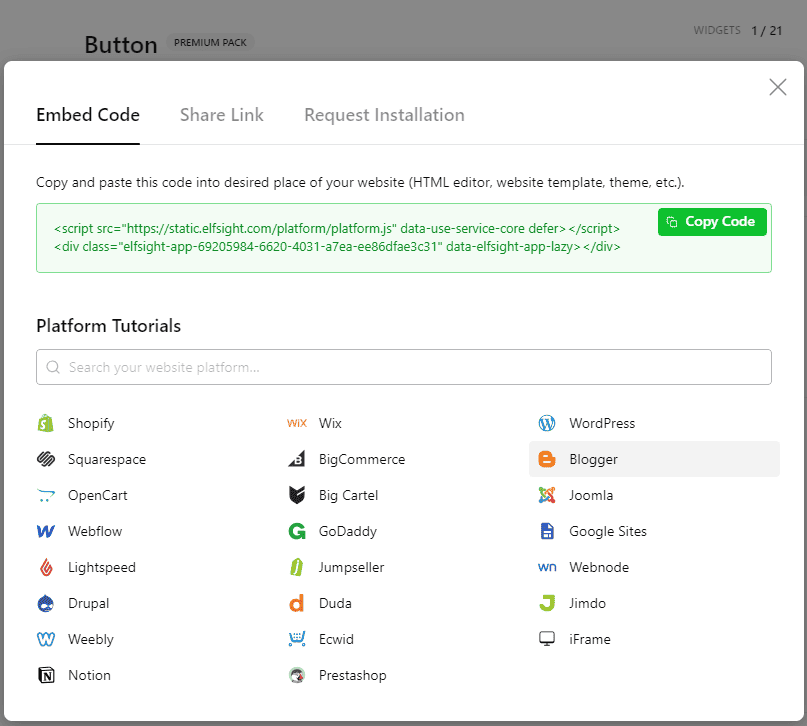Click the OpenCart cart icon

[x=46, y=495]
